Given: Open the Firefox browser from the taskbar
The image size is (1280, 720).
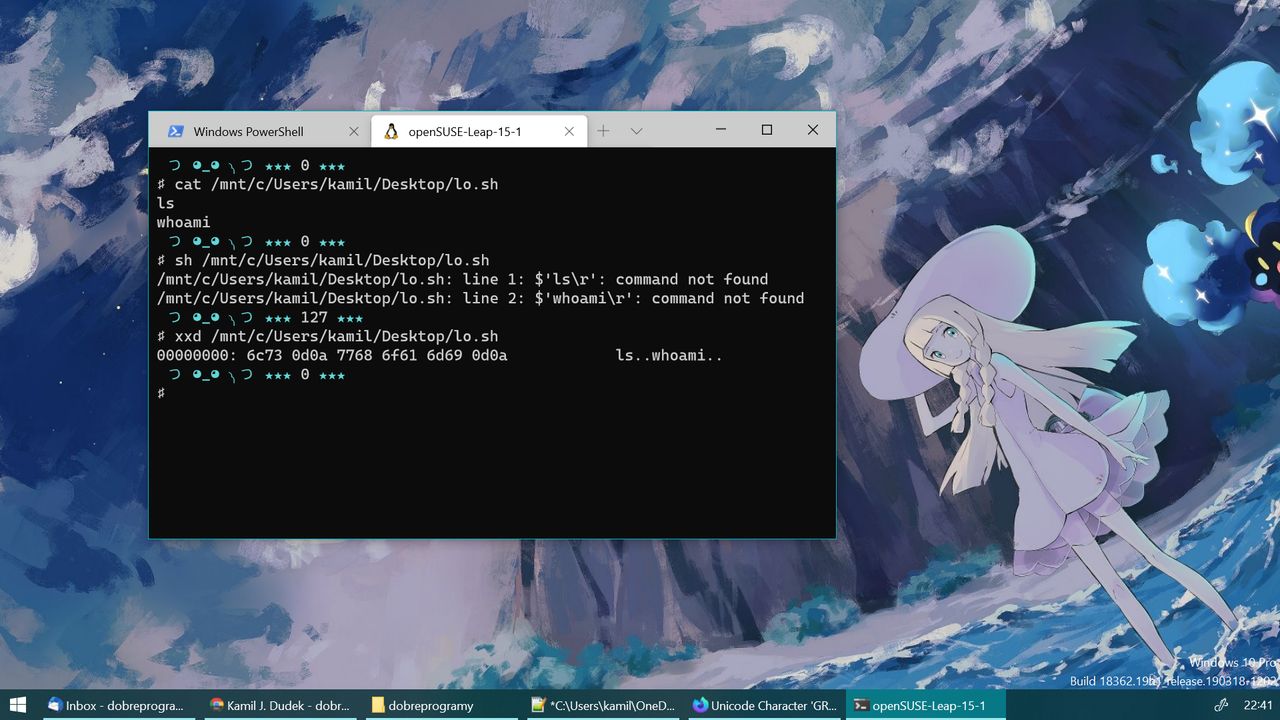Looking at the screenshot, I should pos(700,705).
